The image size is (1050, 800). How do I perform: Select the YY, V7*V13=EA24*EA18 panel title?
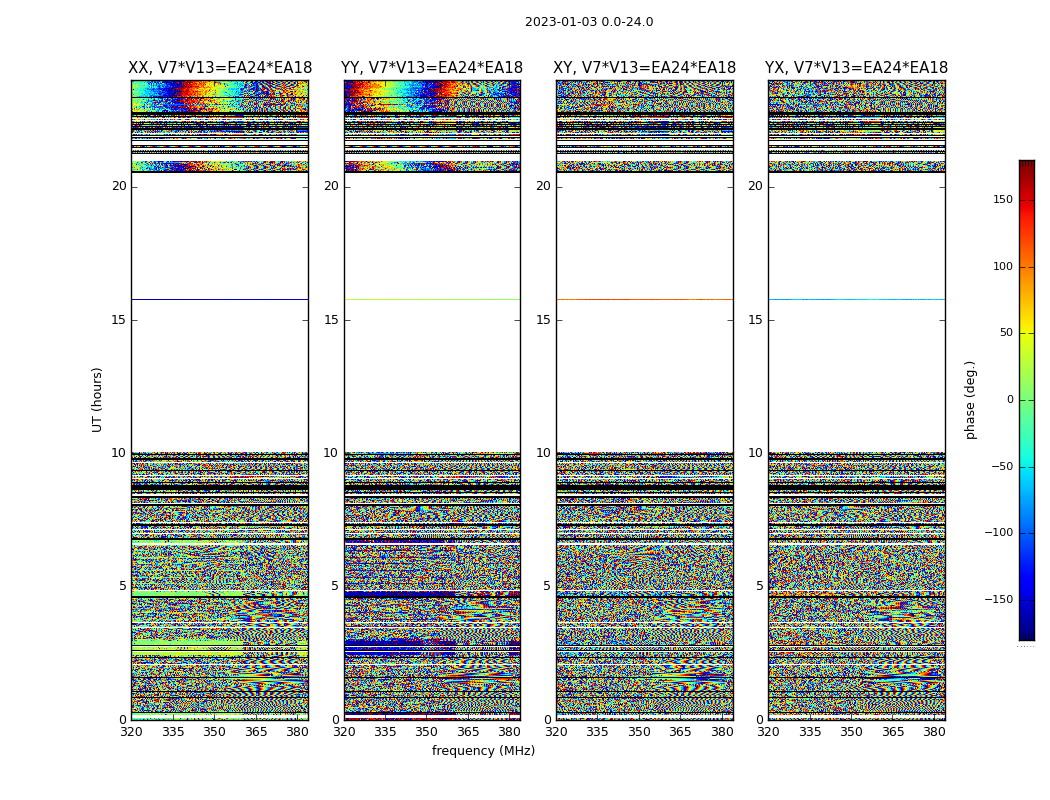coord(432,68)
